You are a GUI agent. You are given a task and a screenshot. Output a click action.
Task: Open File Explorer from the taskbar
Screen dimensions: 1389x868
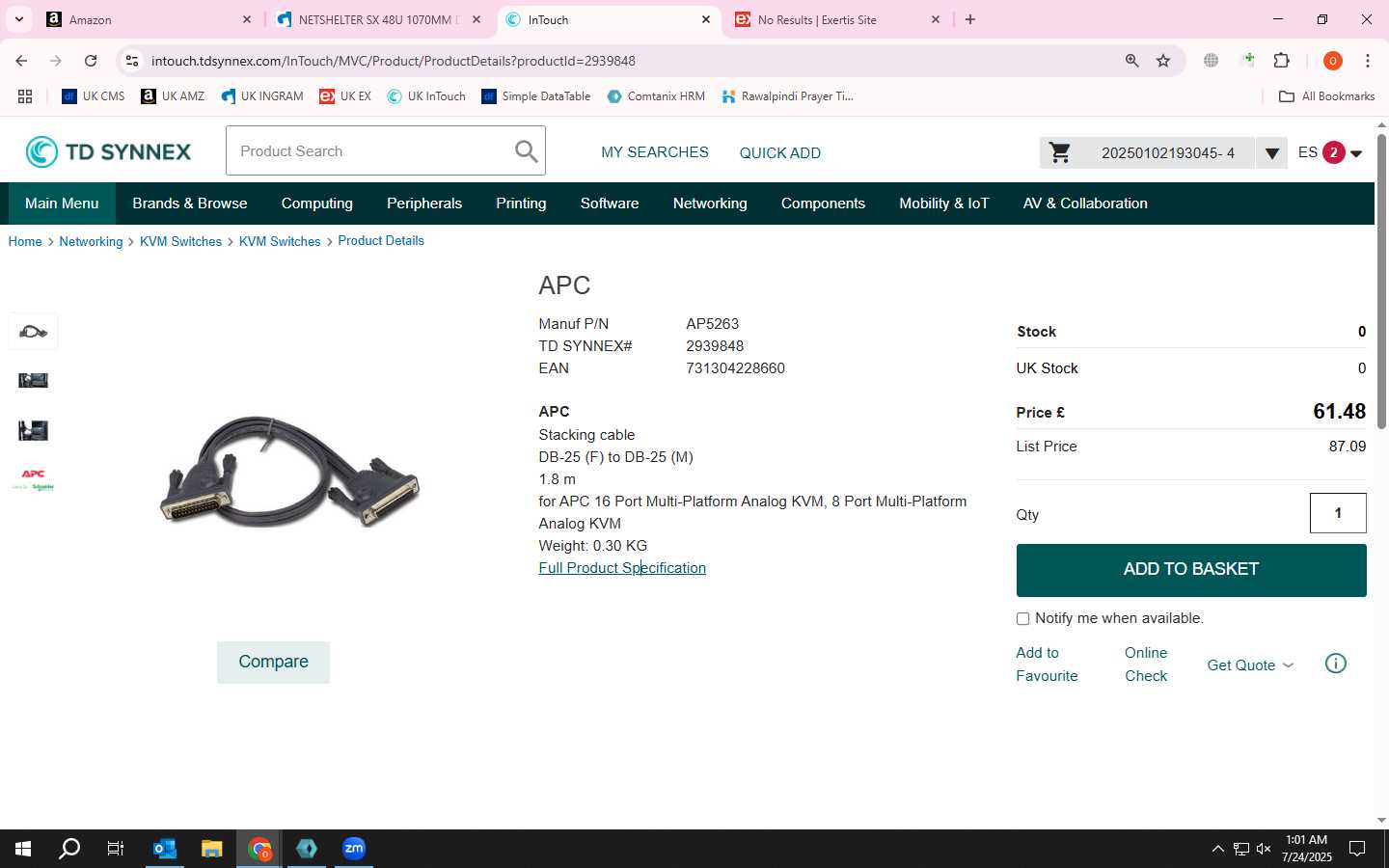(x=212, y=849)
